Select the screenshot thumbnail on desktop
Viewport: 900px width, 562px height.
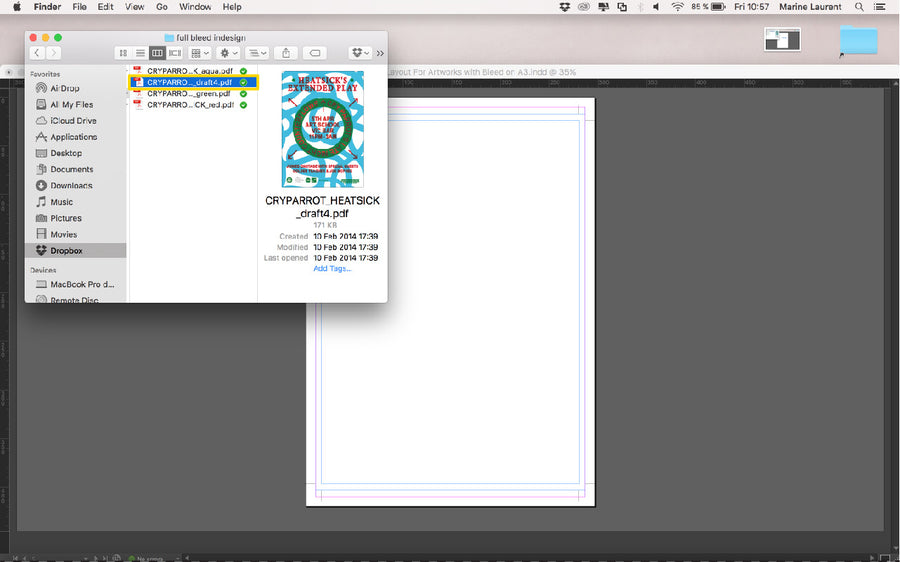(782, 40)
